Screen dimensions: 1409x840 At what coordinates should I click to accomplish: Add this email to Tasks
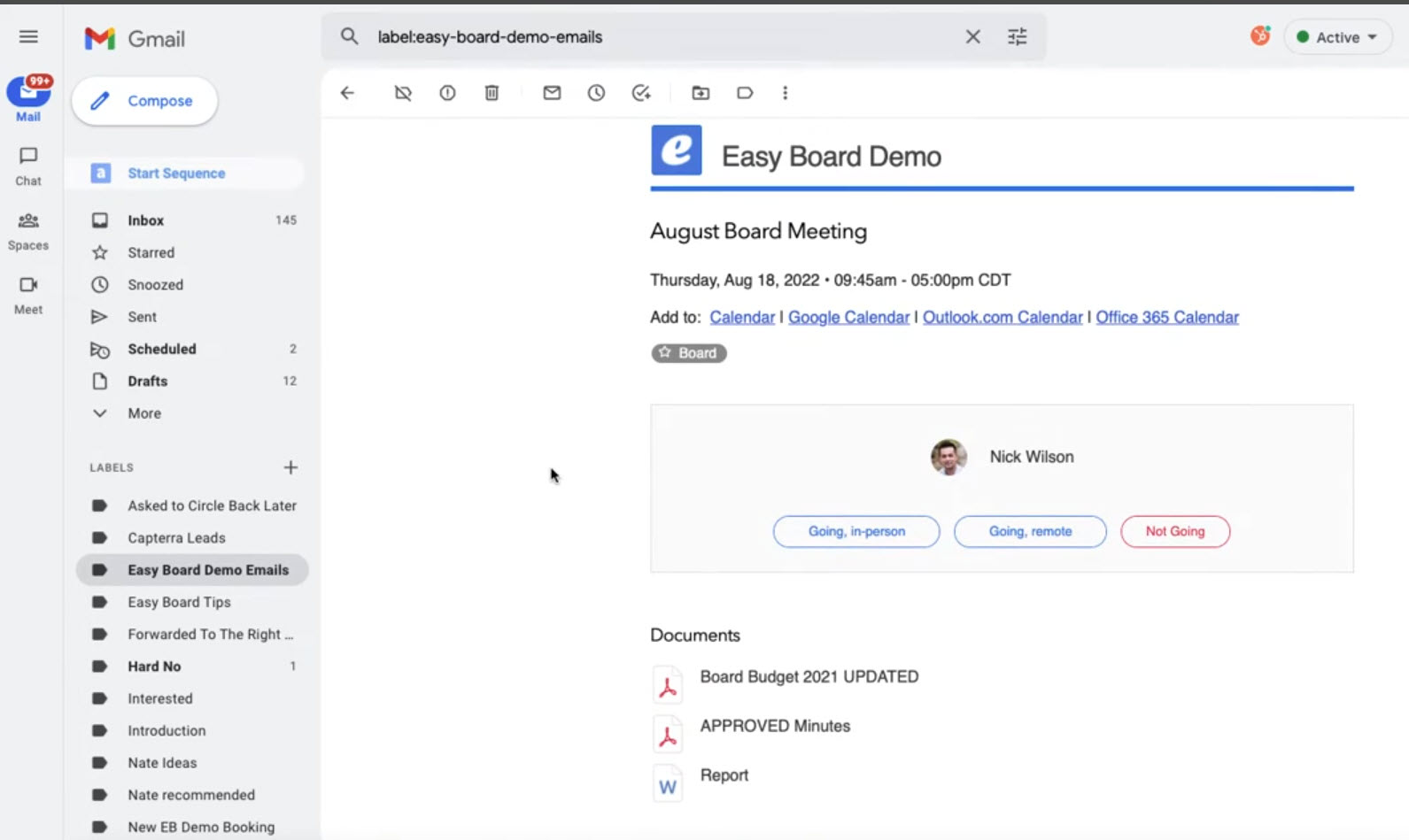[x=641, y=93]
